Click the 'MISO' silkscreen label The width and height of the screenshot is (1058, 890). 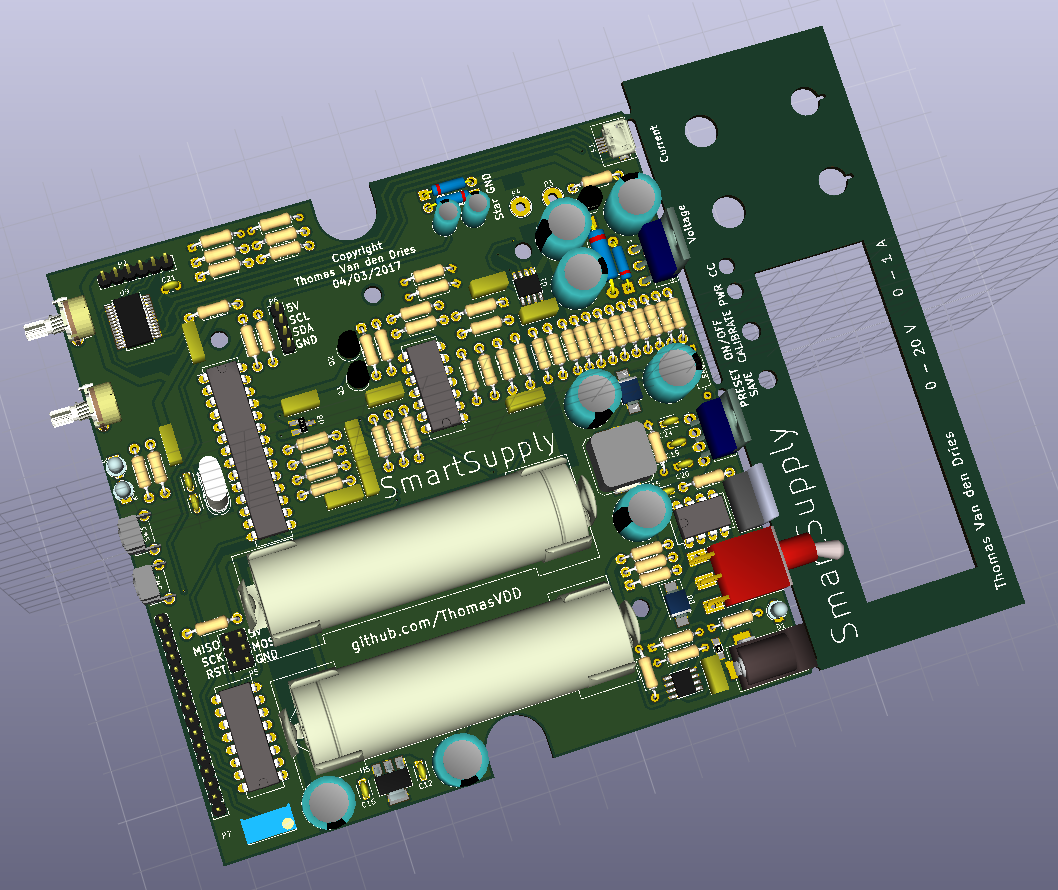point(206,648)
